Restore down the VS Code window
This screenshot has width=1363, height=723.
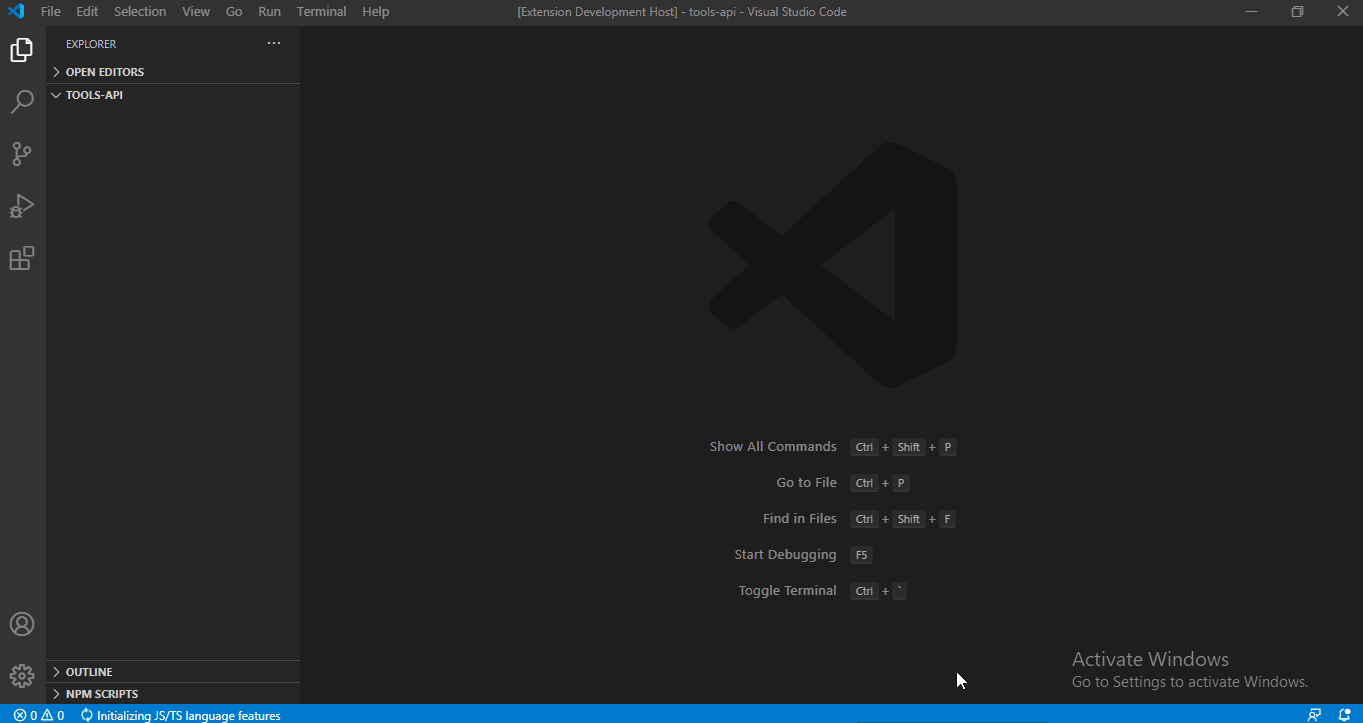pyautogui.click(x=1297, y=12)
